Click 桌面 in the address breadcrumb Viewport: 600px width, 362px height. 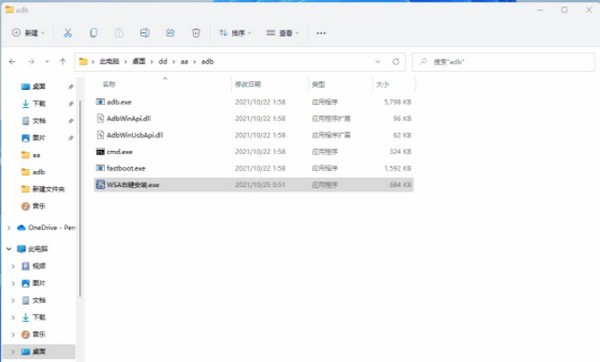[x=139, y=61]
